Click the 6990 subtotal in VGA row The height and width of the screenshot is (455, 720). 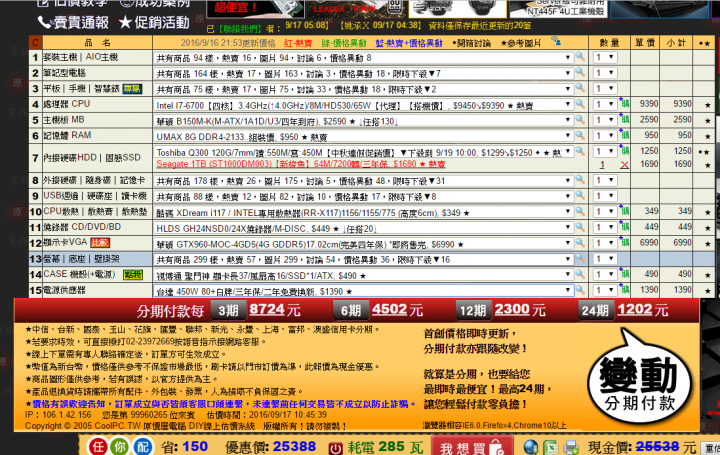682,242
